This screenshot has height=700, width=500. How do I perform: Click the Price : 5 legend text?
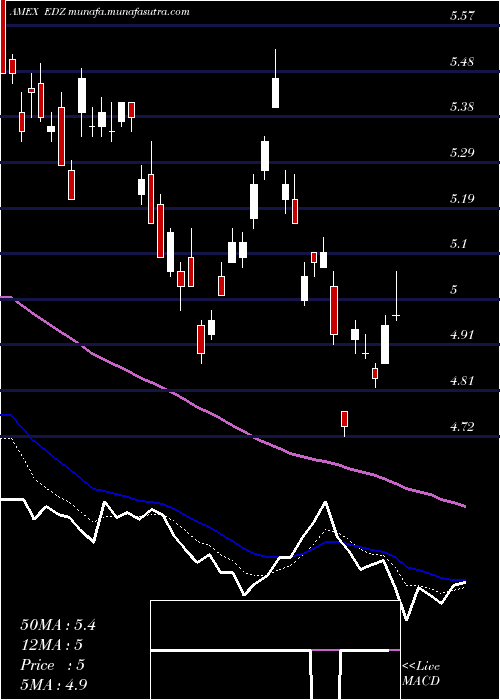(52, 665)
